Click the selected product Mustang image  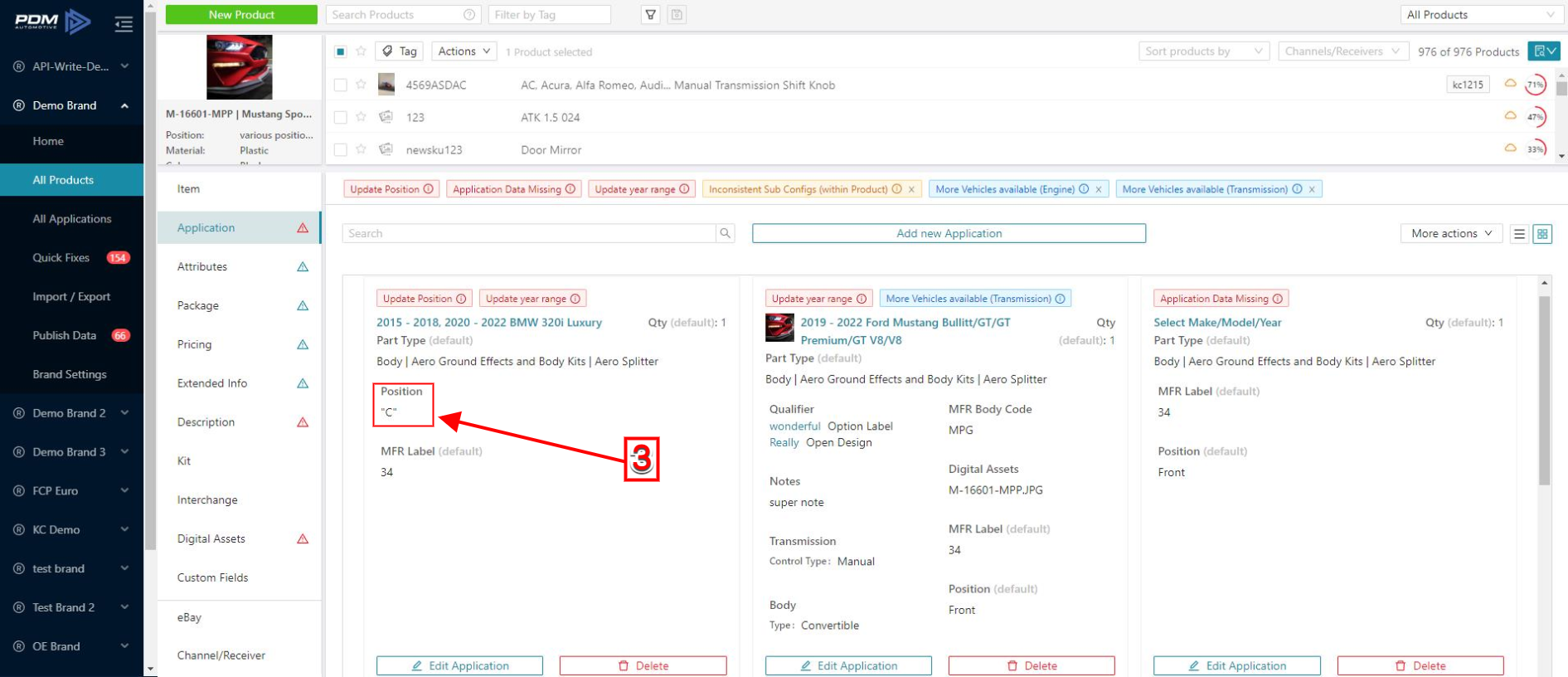pos(240,67)
